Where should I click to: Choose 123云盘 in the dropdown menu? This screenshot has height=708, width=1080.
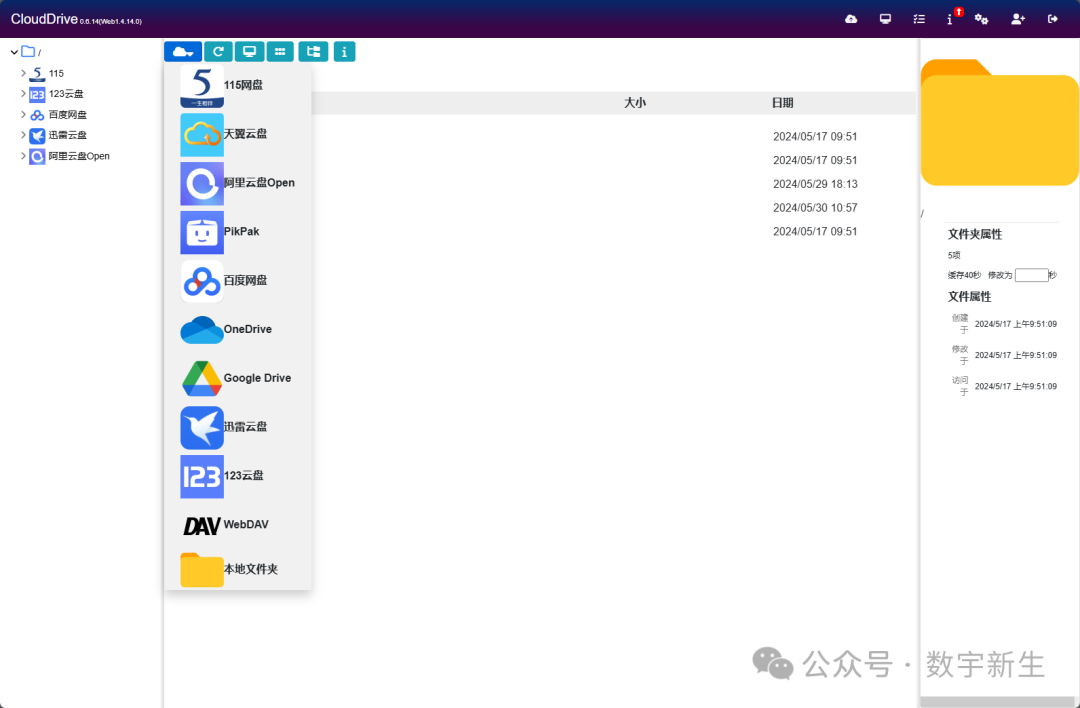click(x=238, y=477)
